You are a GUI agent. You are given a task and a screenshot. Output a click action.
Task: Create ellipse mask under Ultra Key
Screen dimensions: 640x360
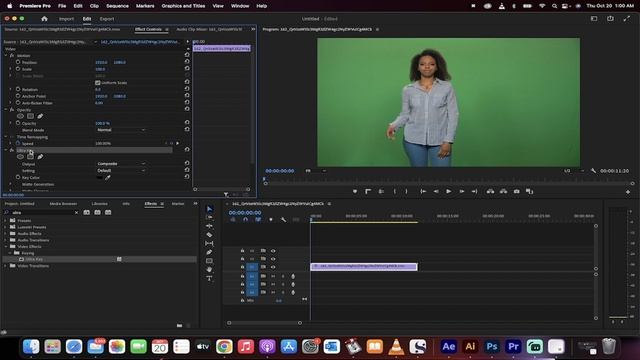20,157
